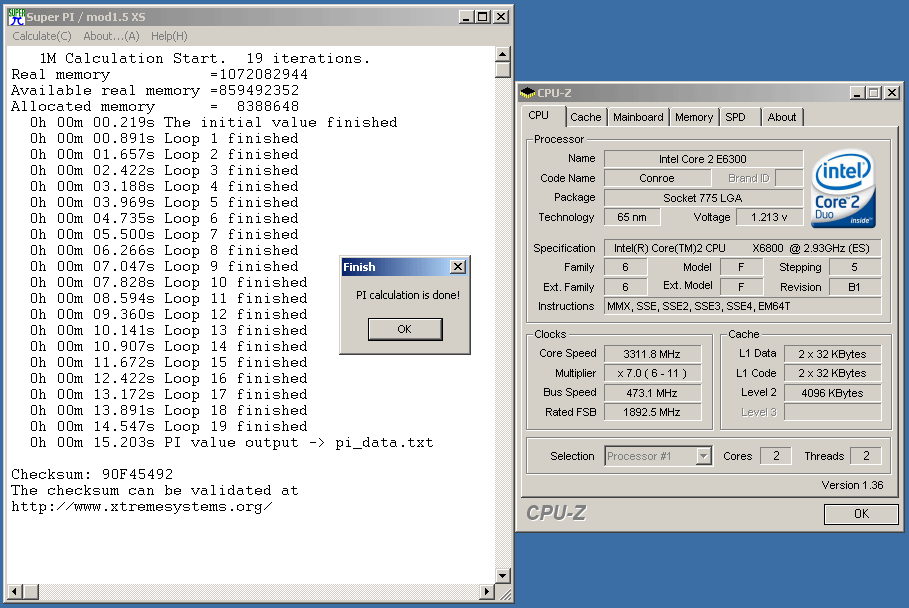This screenshot has width=909, height=608.
Task: Click the Name field Intel Core 2 E6300
Action: click(703, 159)
